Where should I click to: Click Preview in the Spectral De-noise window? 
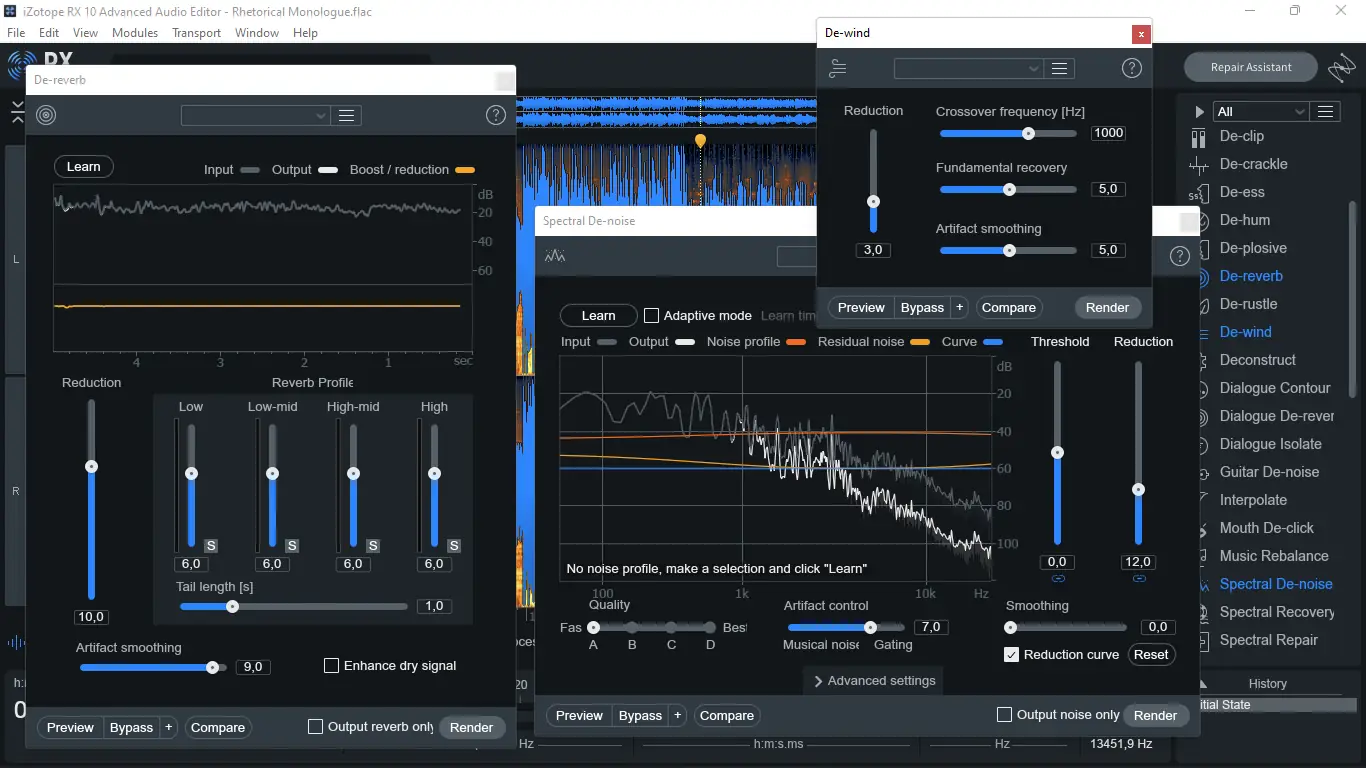coord(579,715)
